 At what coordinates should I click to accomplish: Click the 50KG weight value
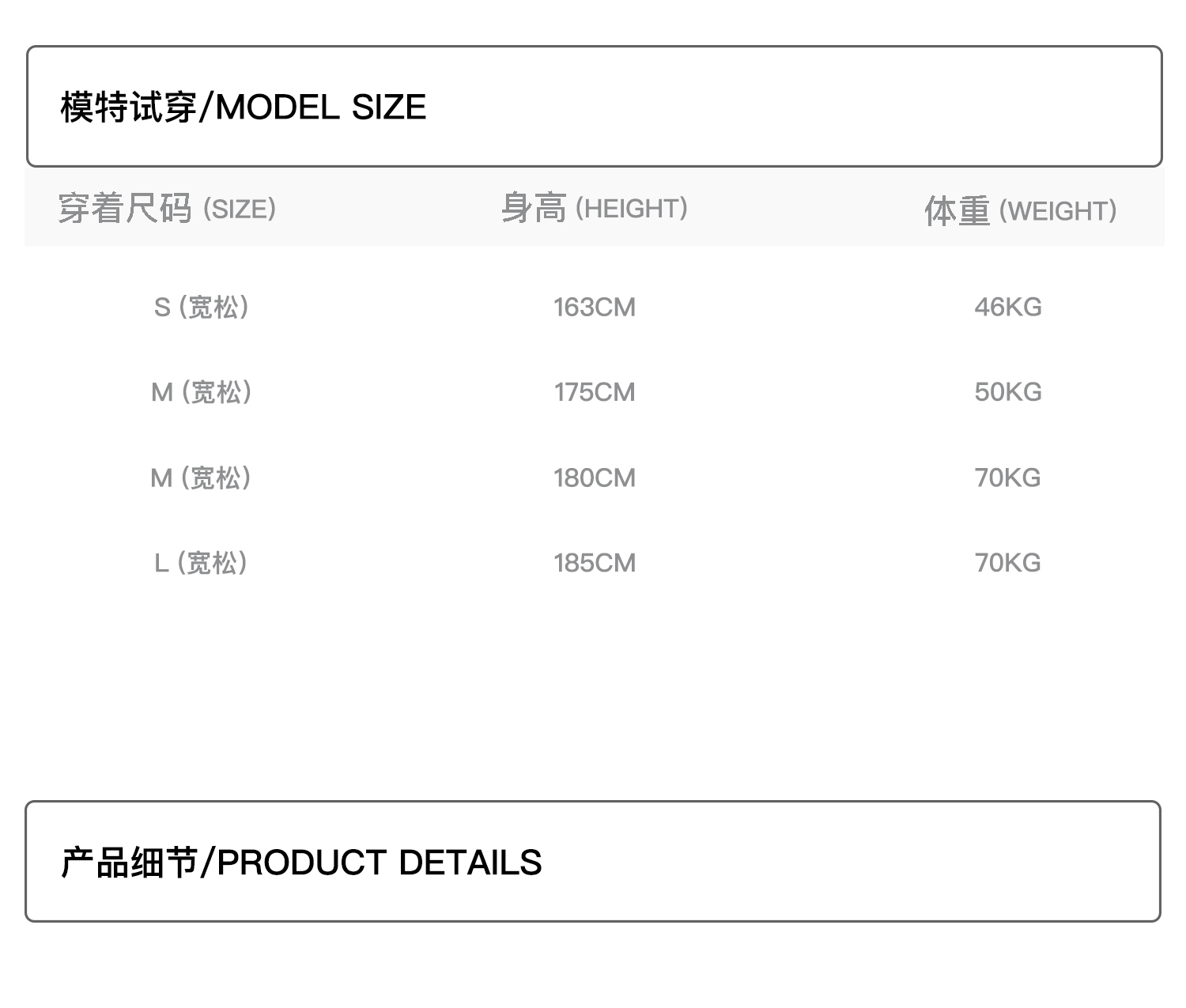(x=1008, y=392)
